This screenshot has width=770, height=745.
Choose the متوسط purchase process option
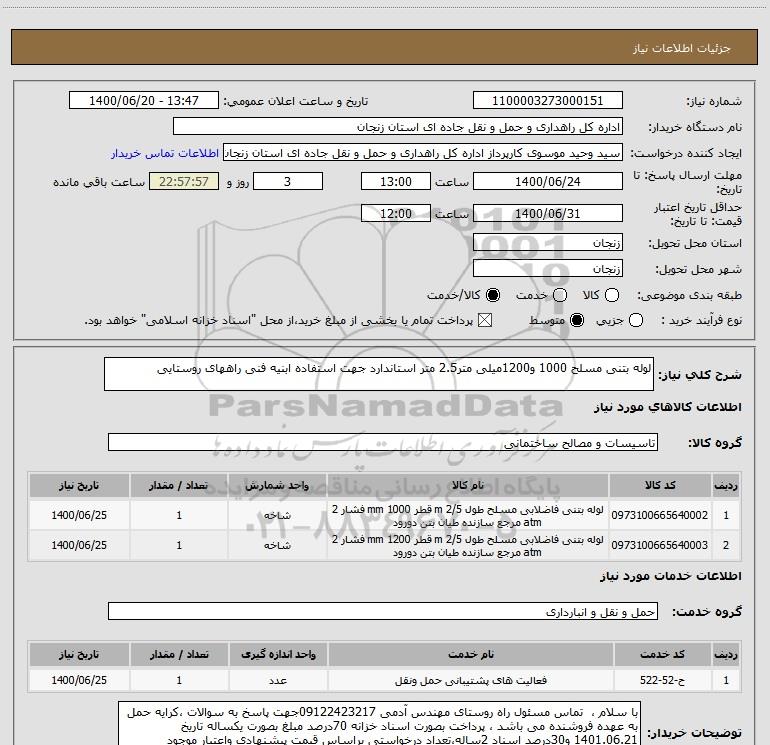(x=577, y=321)
